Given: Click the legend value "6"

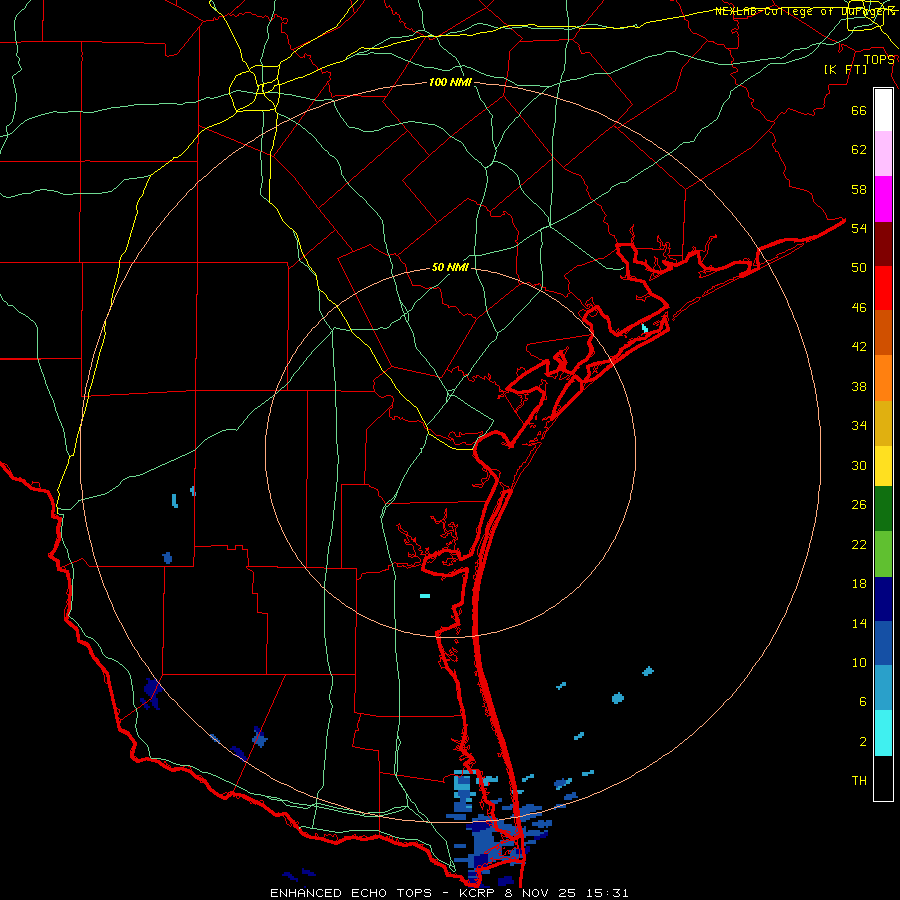Looking at the screenshot, I should click(x=863, y=702).
